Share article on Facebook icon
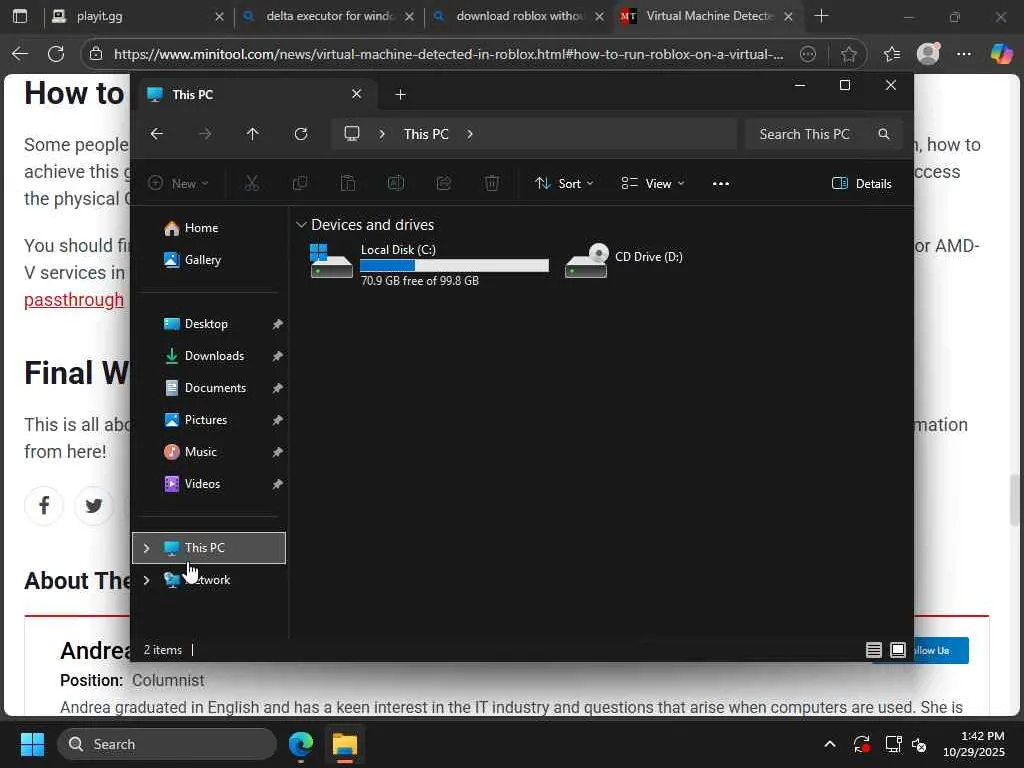The image size is (1024, 768). (x=44, y=505)
